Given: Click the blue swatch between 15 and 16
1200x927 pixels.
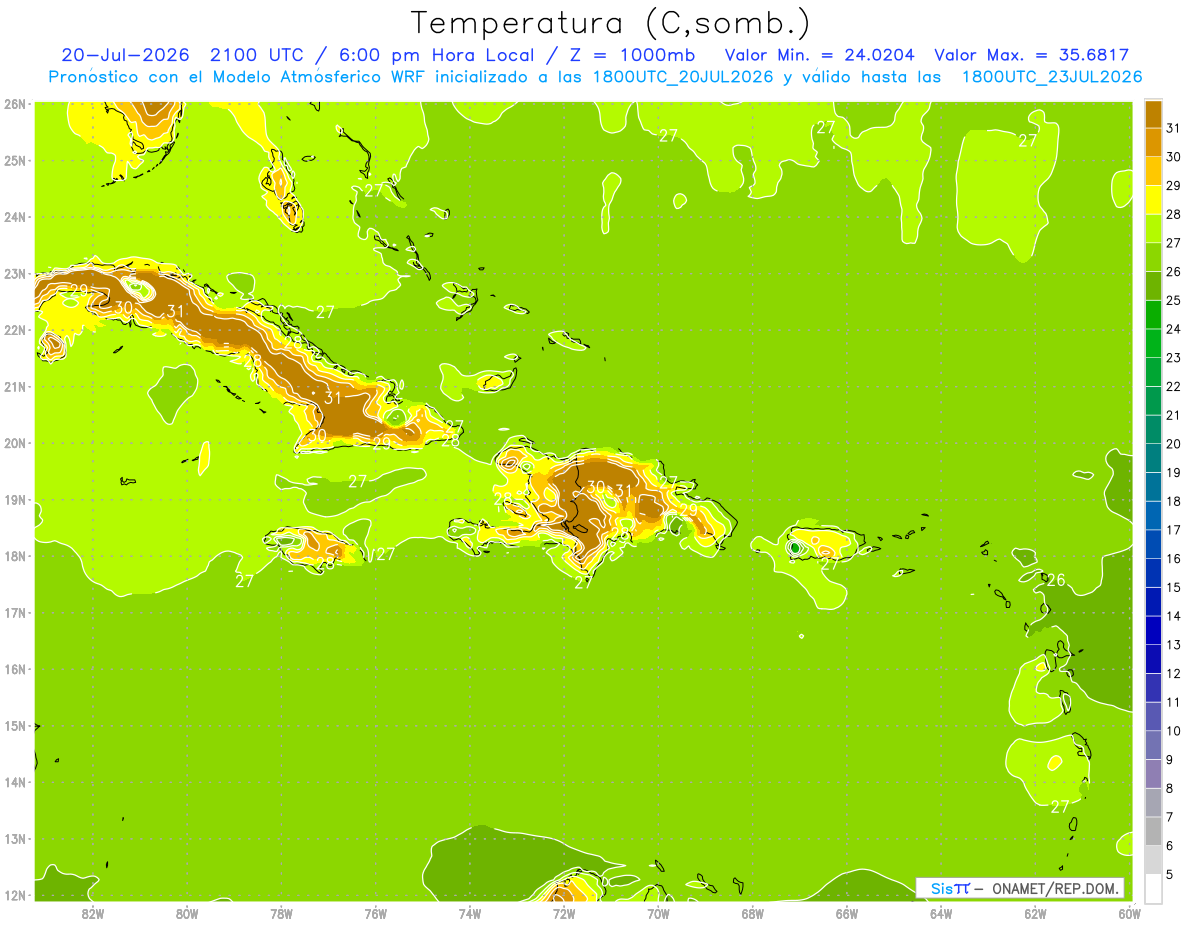Looking at the screenshot, I should tap(1153, 572).
